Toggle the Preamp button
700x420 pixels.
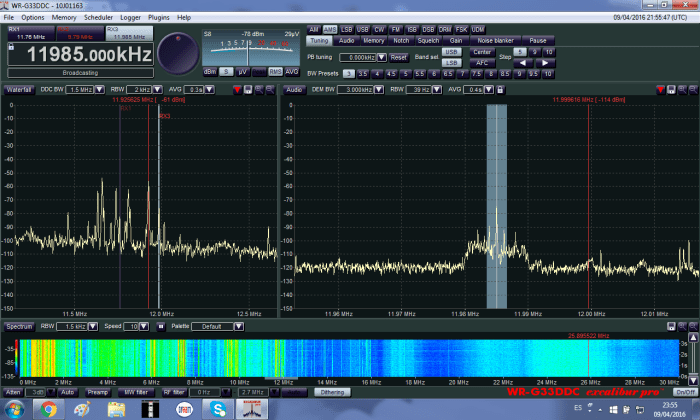(98, 392)
